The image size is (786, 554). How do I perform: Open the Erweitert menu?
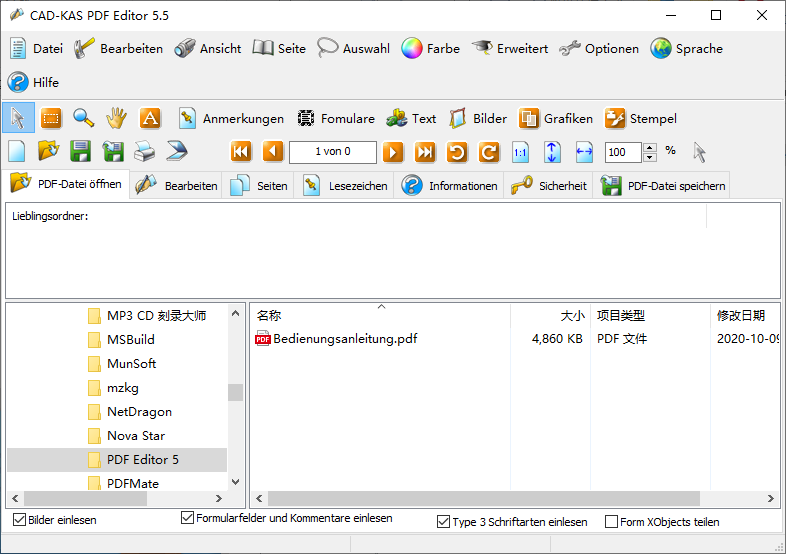coord(510,49)
